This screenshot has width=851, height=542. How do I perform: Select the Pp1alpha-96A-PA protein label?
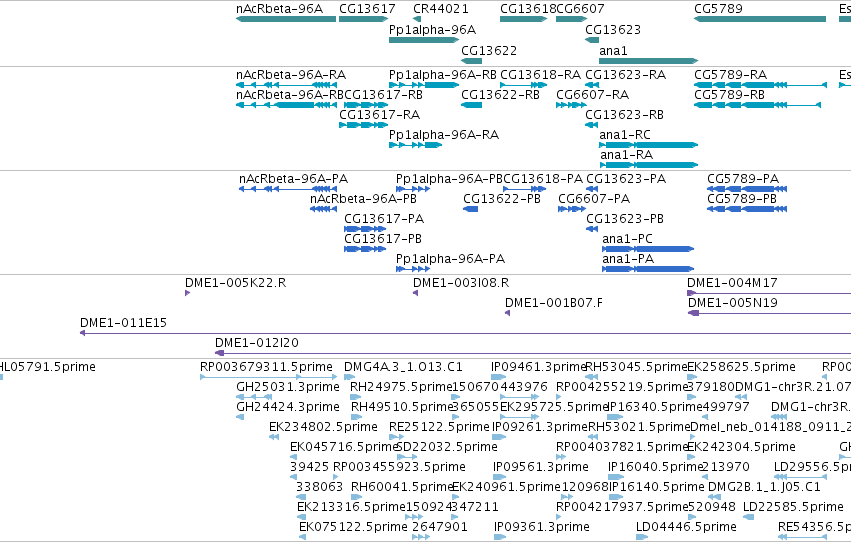450,259
